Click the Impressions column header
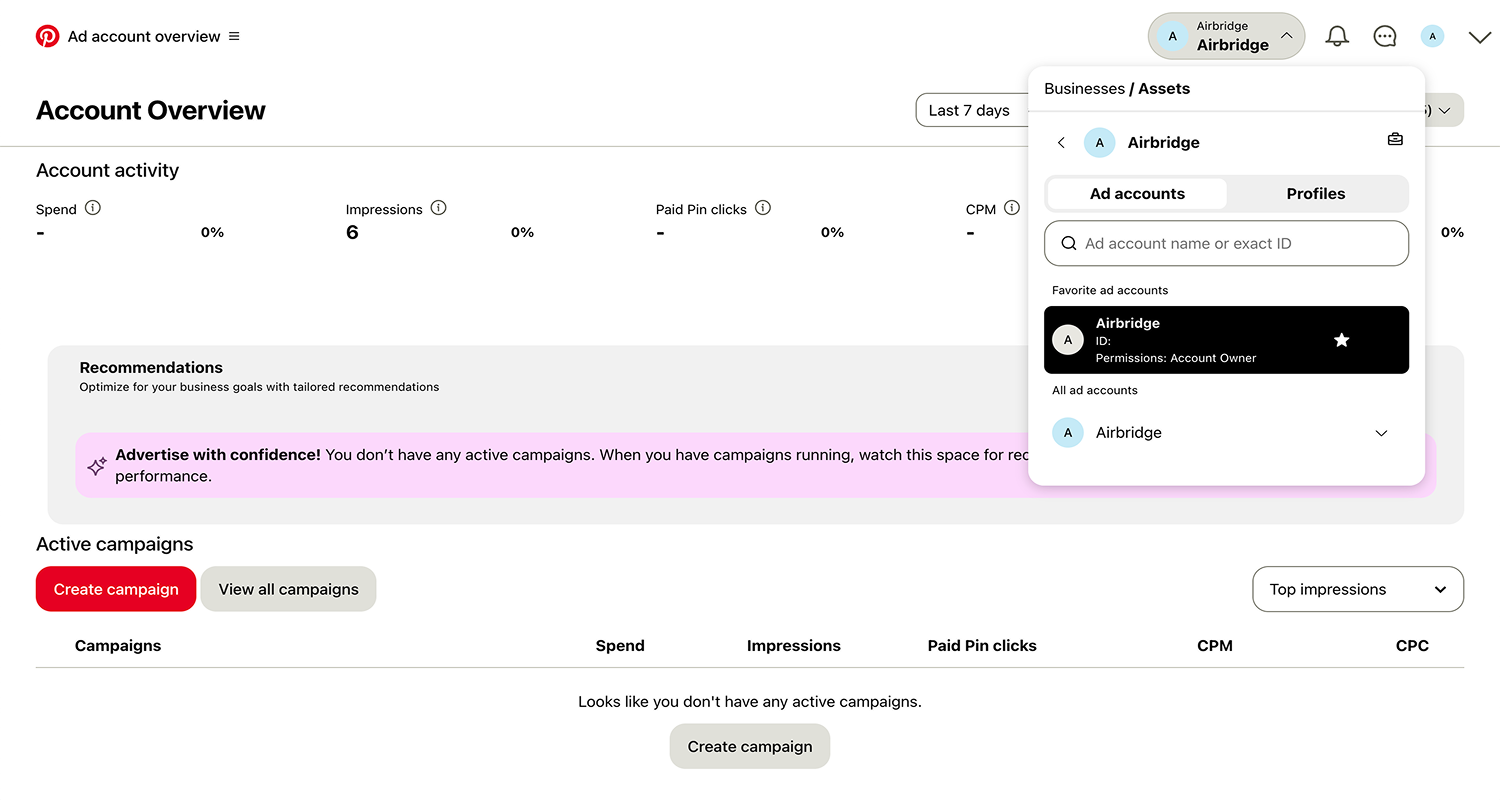This screenshot has height=800, width=1500. click(x=794, y=646)
